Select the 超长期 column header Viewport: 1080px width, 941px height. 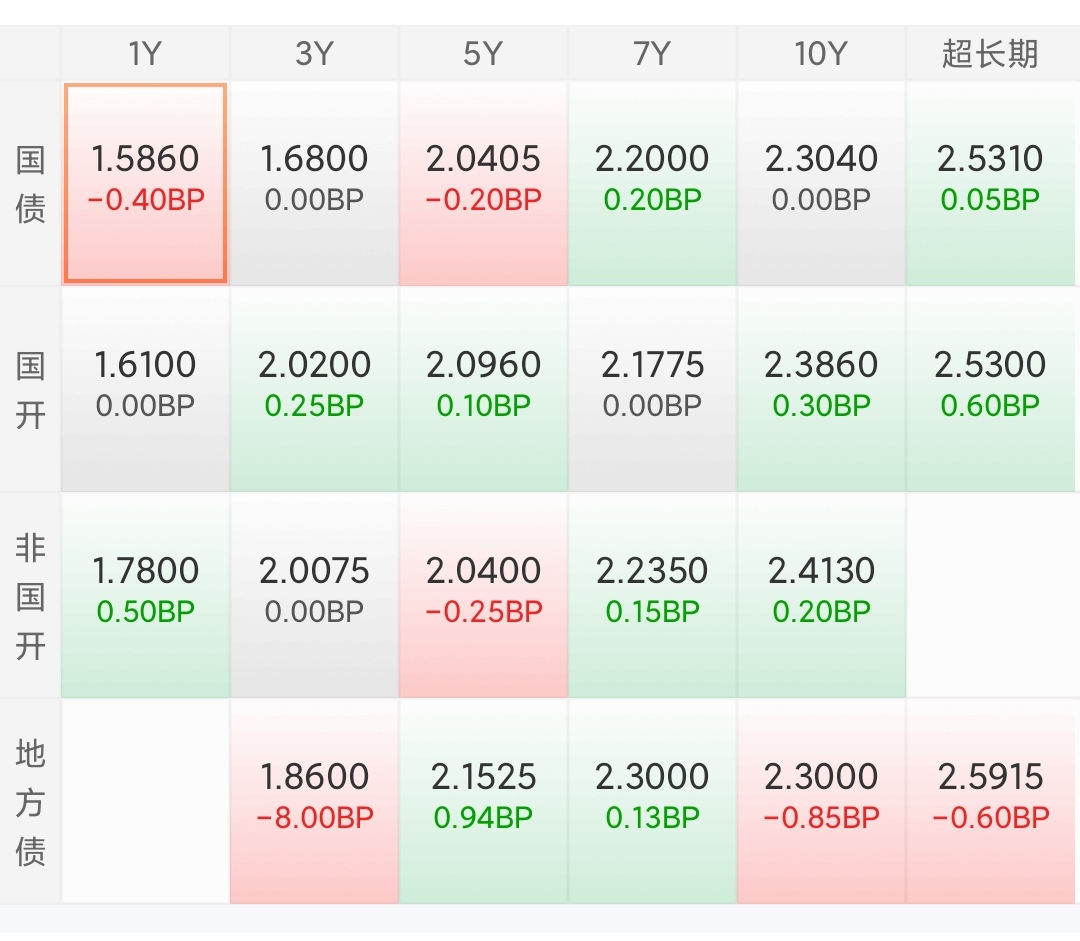[990, 54]
